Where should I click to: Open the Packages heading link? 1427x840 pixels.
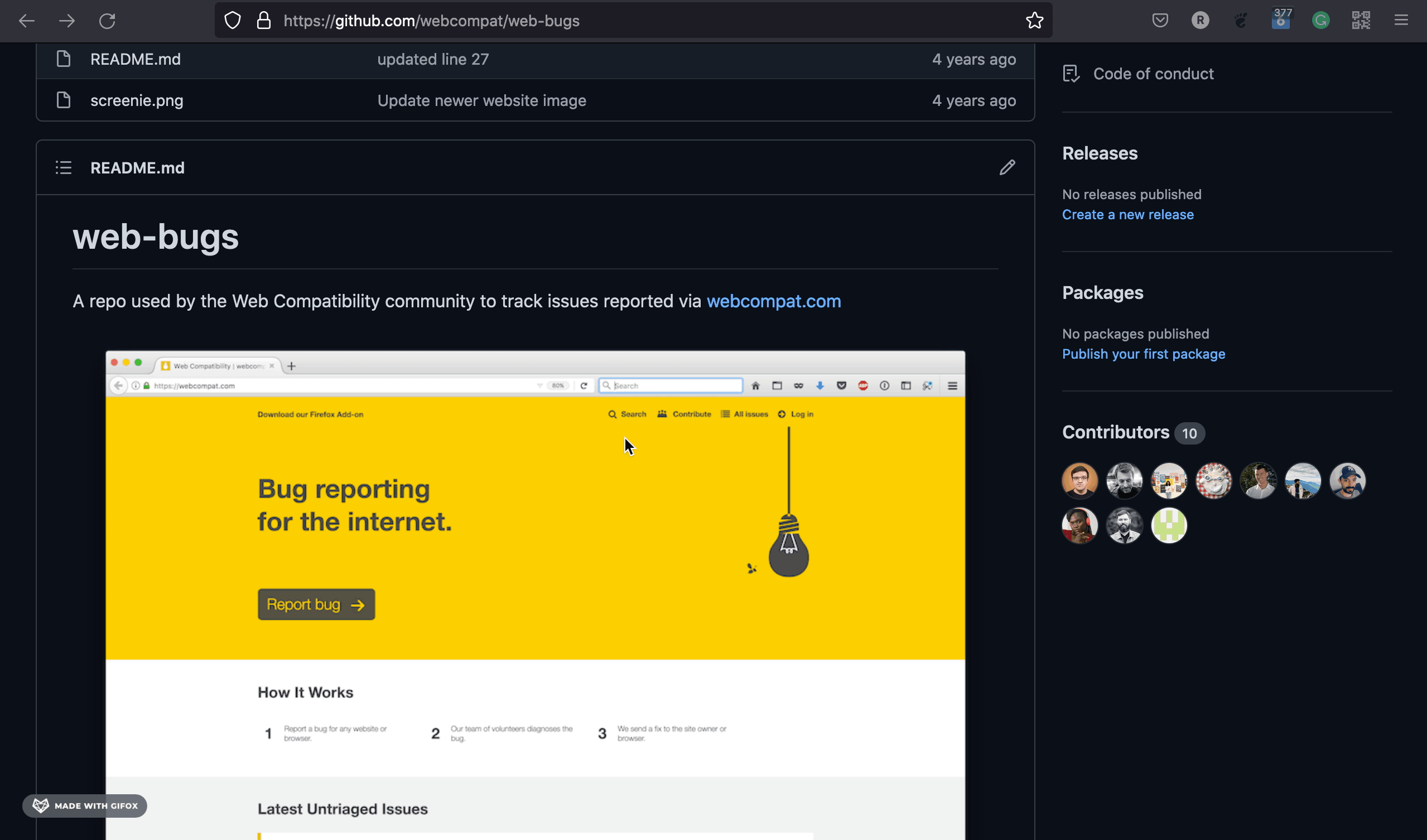[x=1102, y=292]
